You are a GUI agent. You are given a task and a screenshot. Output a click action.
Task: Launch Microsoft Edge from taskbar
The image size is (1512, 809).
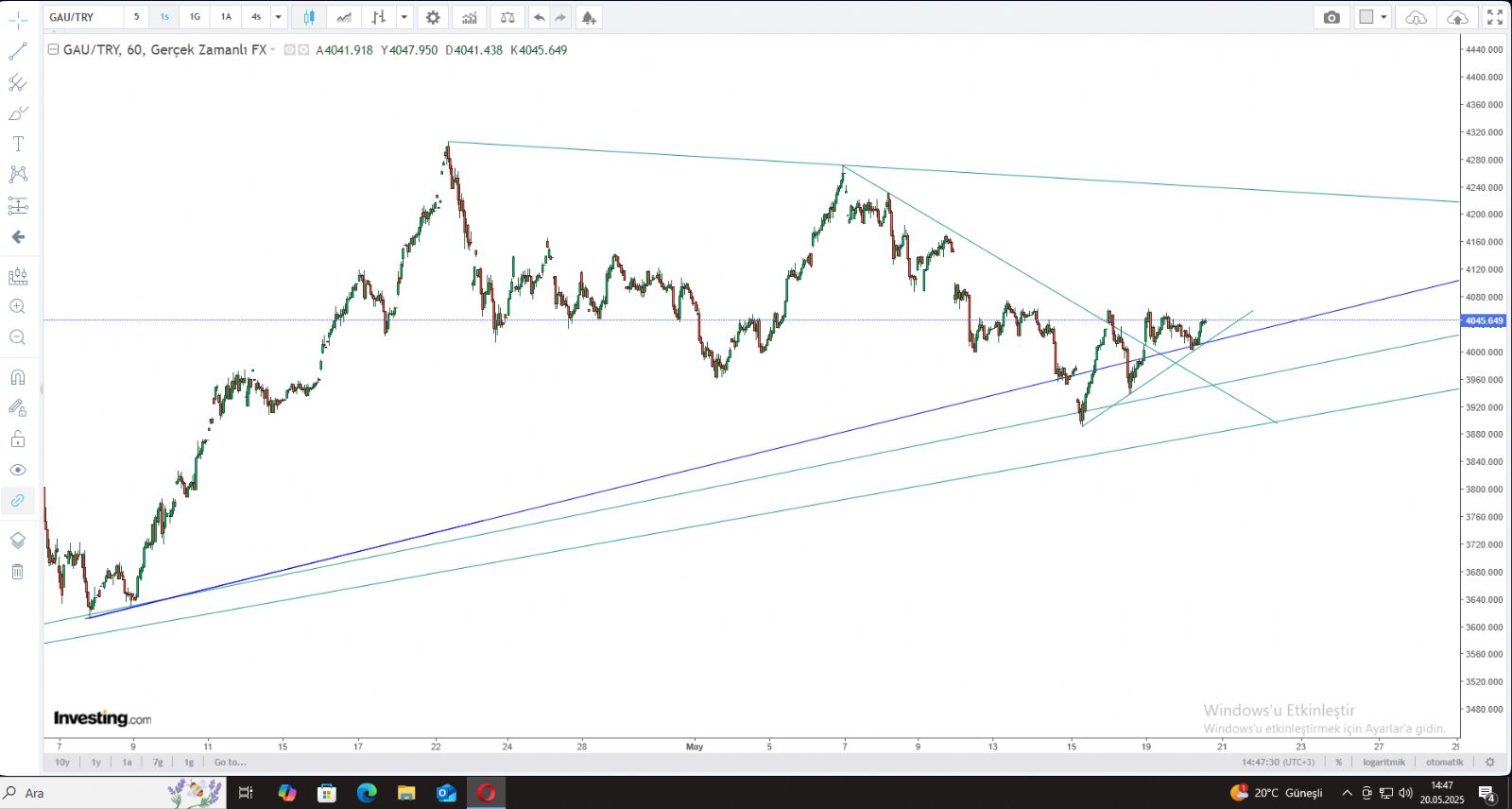pyautogui.click(x=367, y=793)
